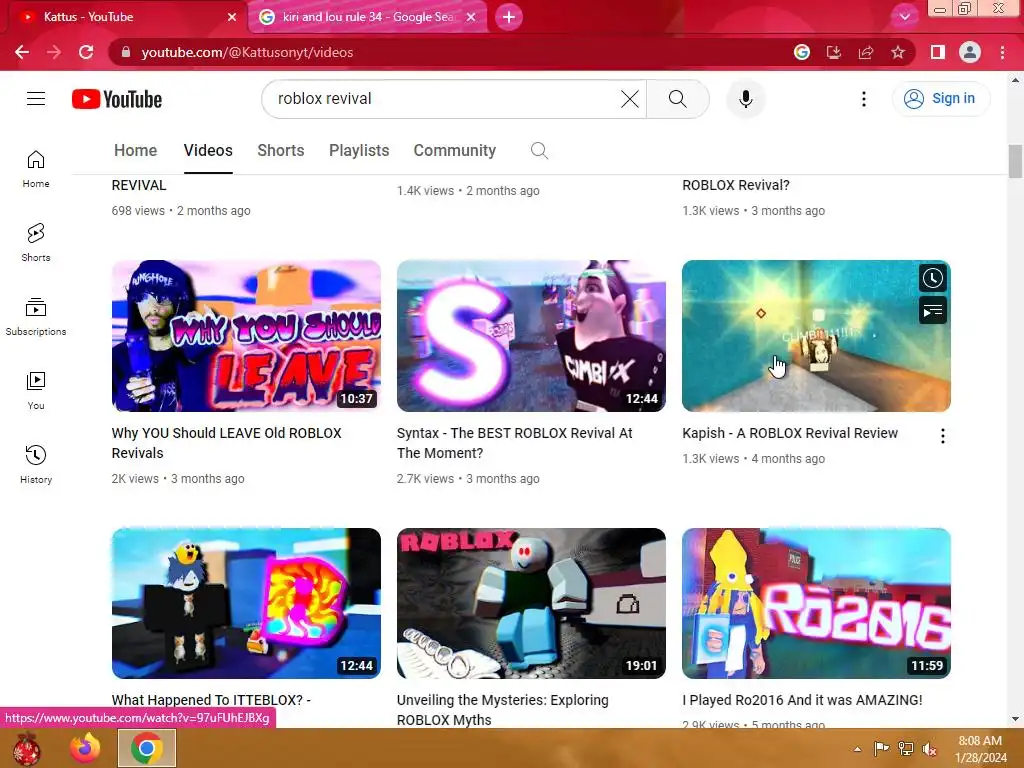Click the install app icon in address bar

pyautogui.click(x=834, y=52)
